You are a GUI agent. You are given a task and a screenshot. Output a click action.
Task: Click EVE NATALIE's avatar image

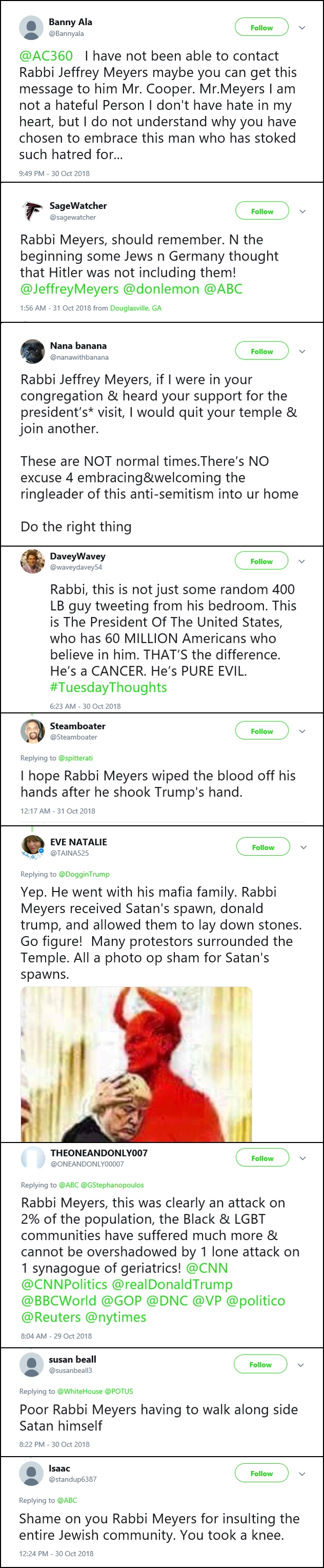[x=32, y=847]
